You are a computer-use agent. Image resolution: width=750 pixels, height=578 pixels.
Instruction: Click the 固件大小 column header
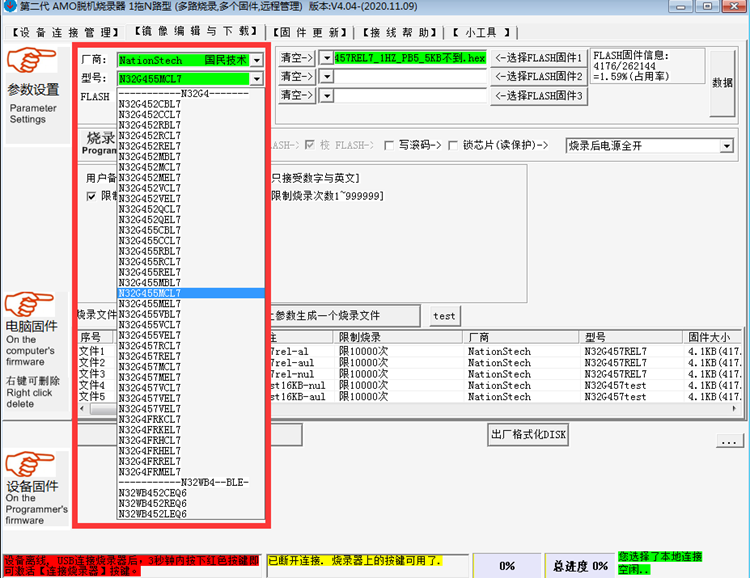[712, 337]
